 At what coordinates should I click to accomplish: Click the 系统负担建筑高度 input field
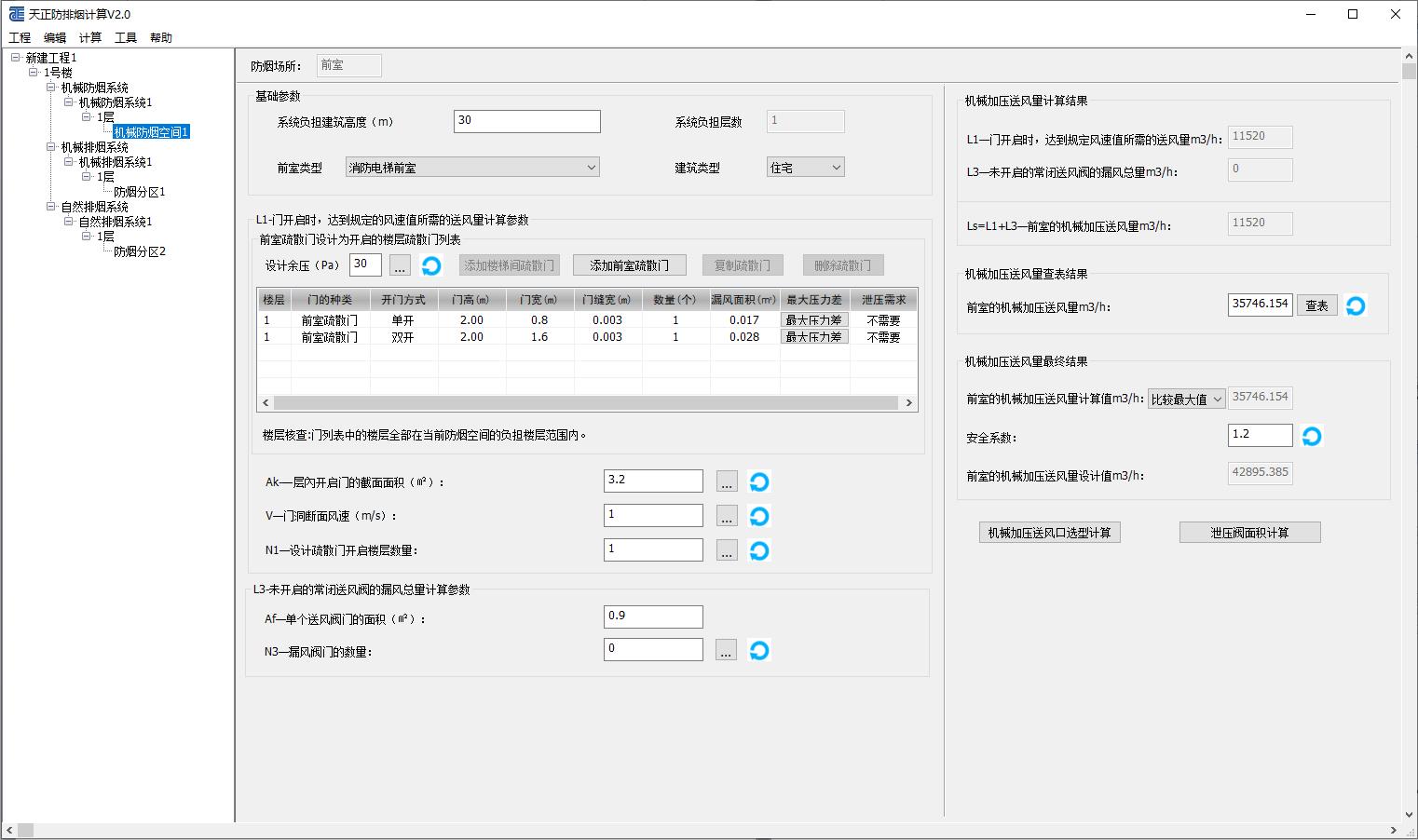coord(526,121)
